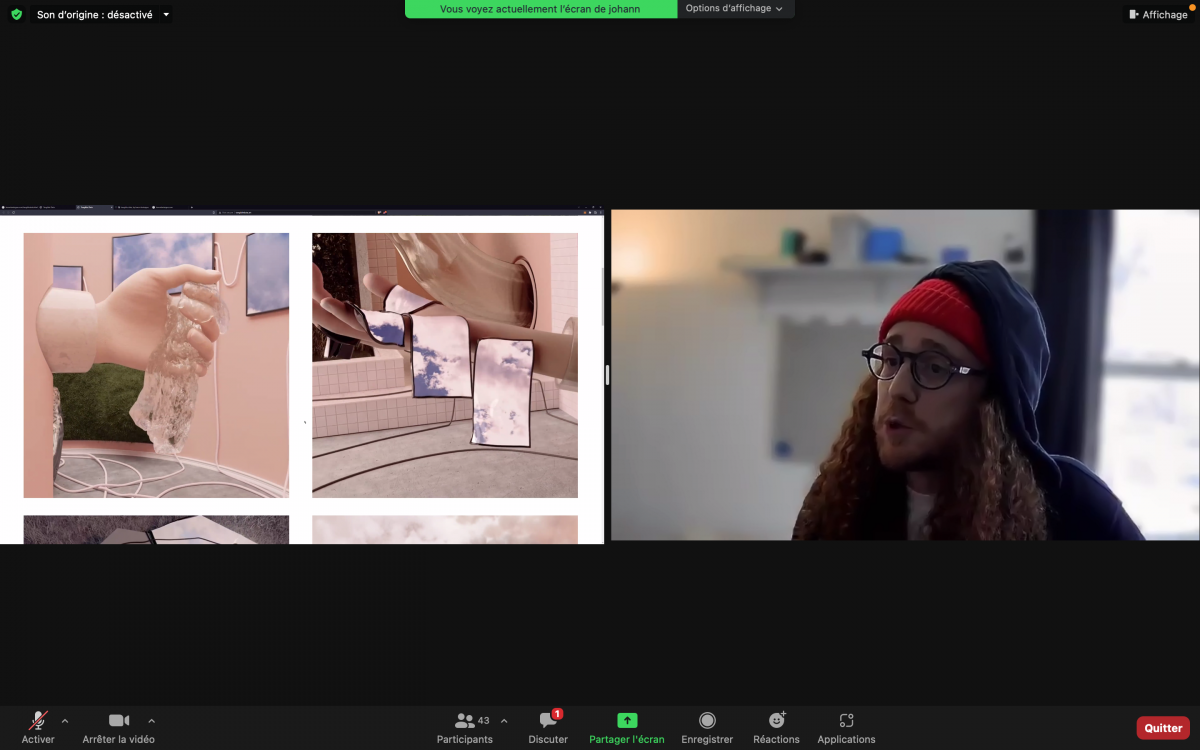
Task: Click the green encryption shield icon
Action: pos(16,15)
